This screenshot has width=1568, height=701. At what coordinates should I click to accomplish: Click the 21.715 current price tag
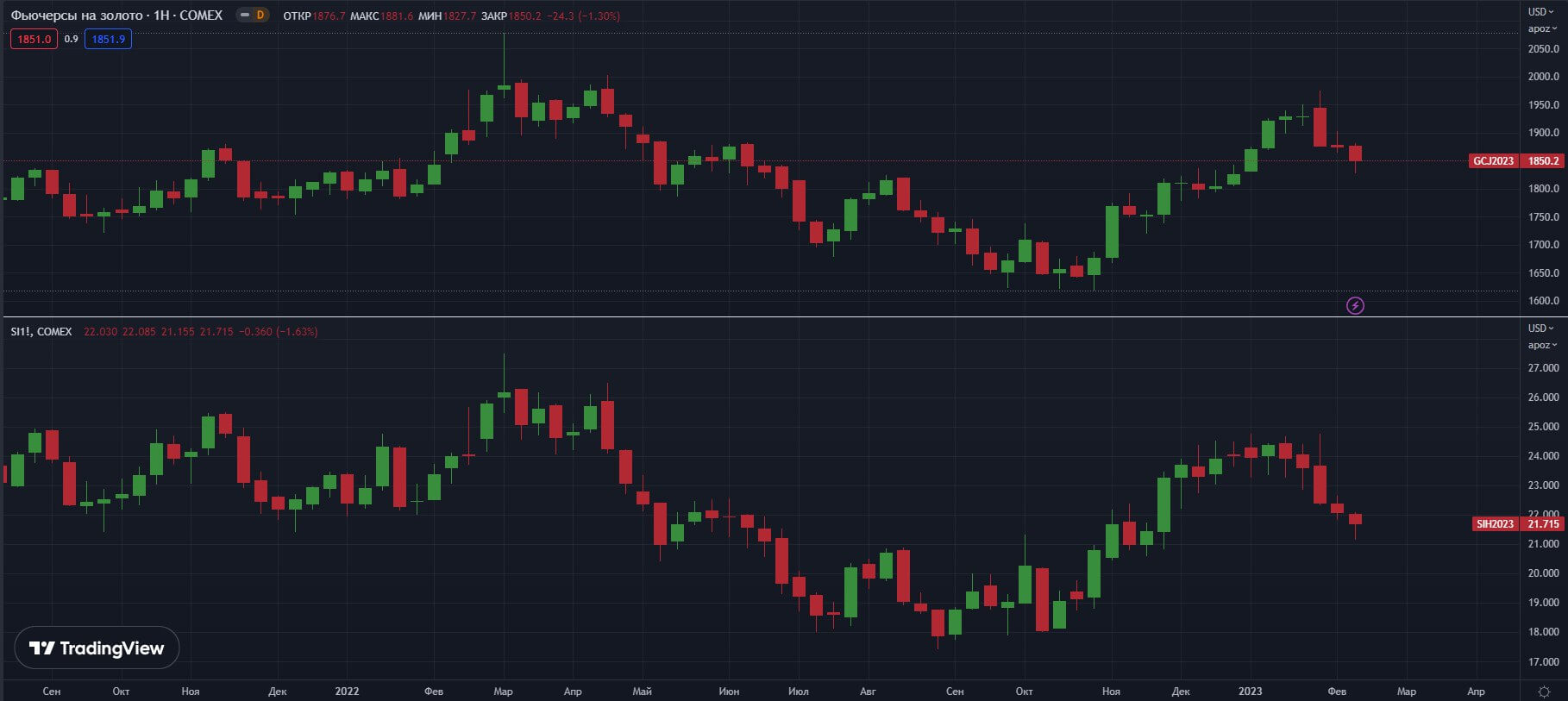1543,524
